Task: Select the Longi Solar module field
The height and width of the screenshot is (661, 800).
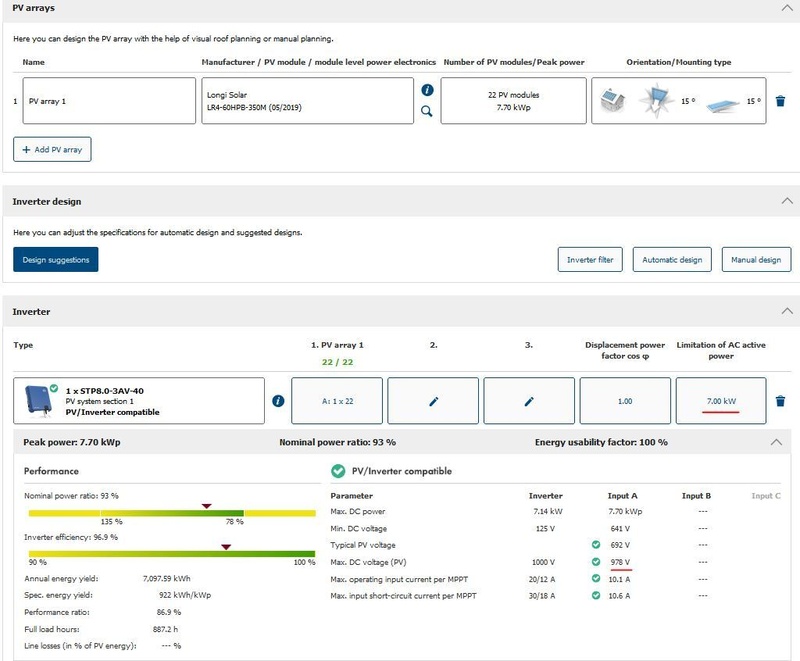Action: [304, 101]
